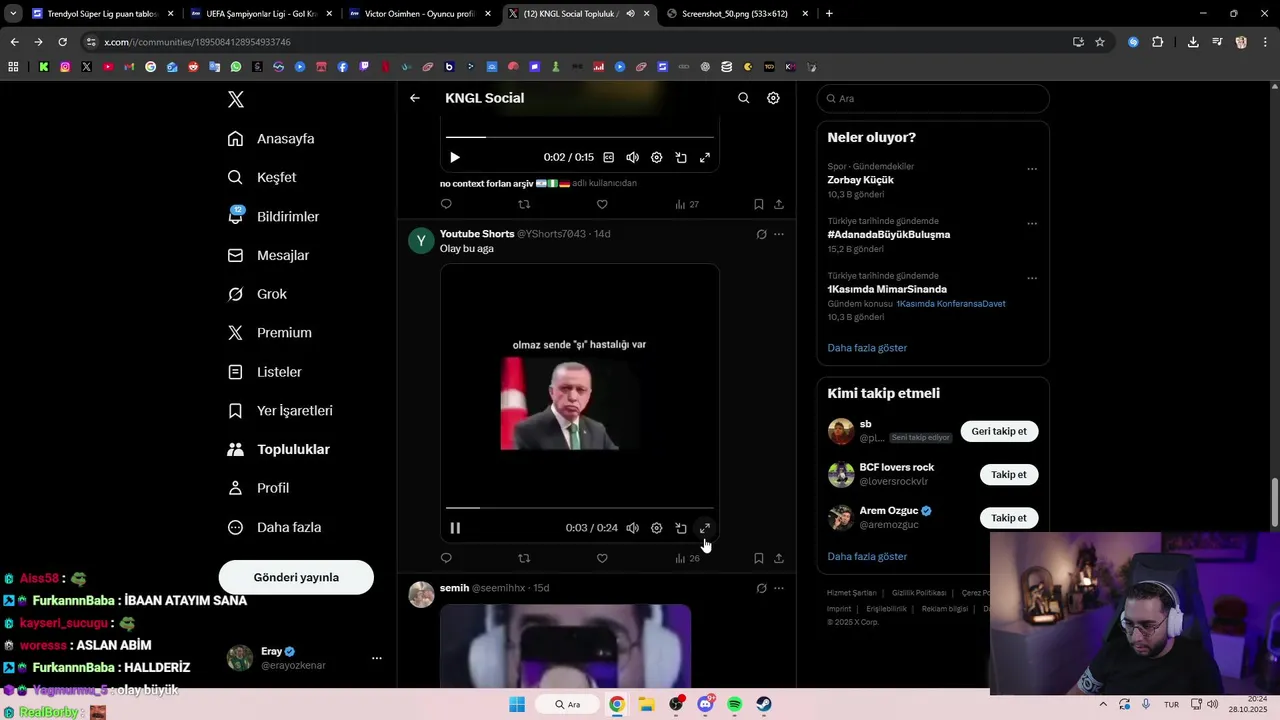Open Youtube Shorts profile avatar
This screenshot has width=1280, height=720.
click(x=421, y=241)
